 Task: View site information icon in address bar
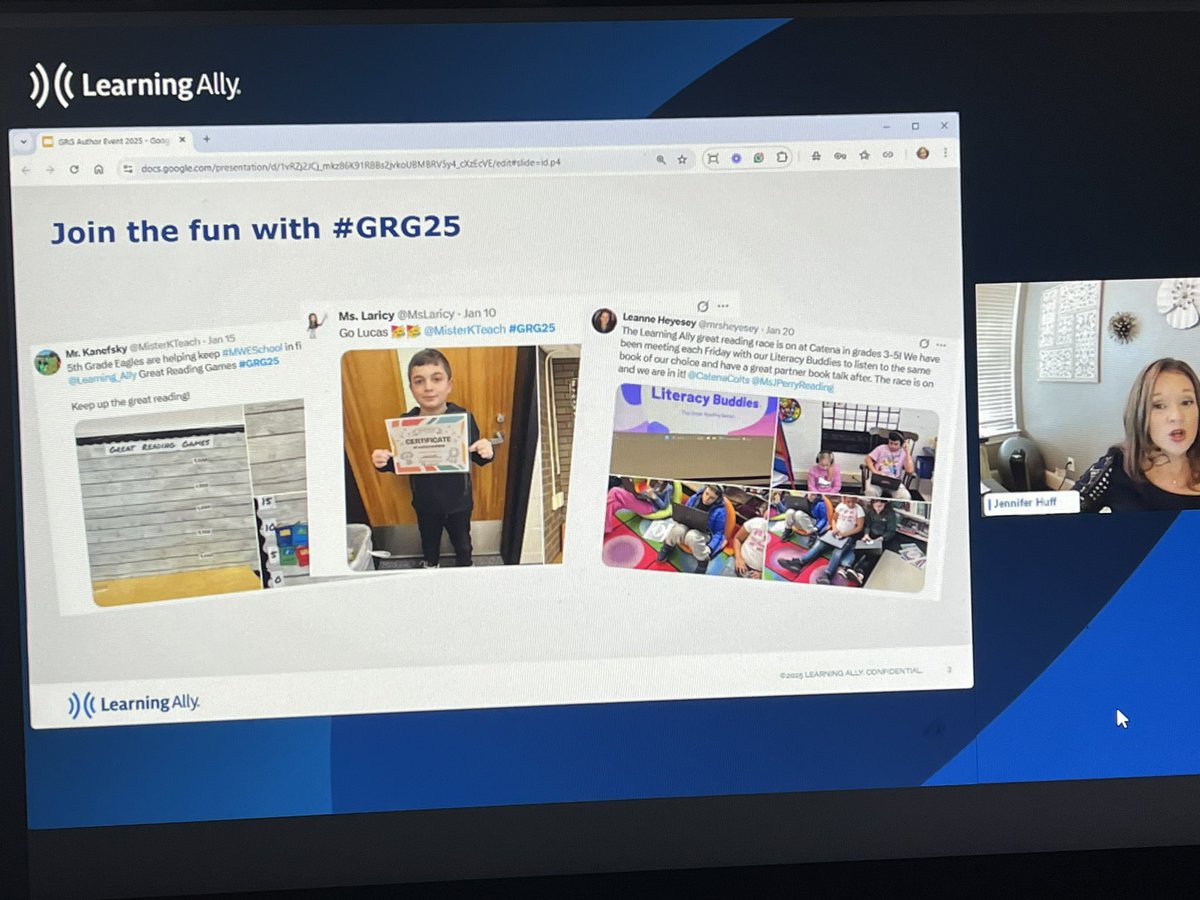coord(127,169)
